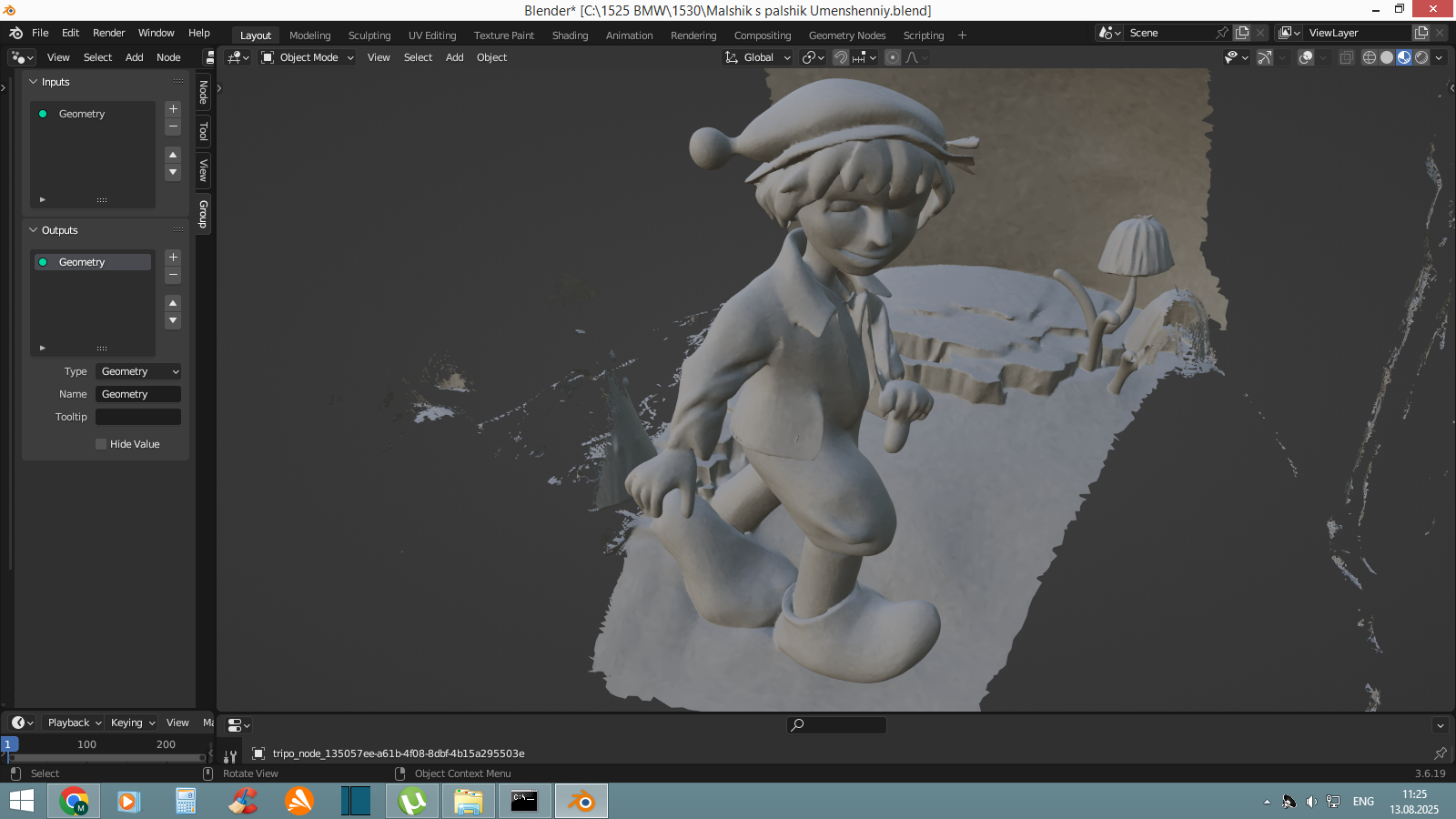Screen dimensions: 1456x819
Task: Open the Object Mode dropdown
Action: [x=308, y=57]
